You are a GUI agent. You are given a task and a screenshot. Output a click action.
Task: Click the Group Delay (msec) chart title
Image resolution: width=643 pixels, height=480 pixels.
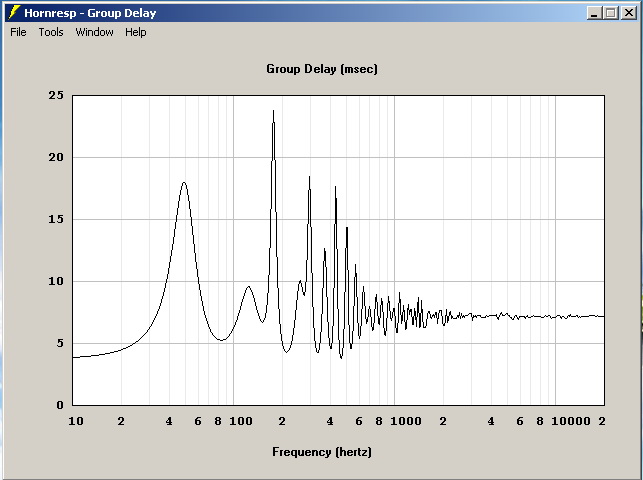click(322, 69)
